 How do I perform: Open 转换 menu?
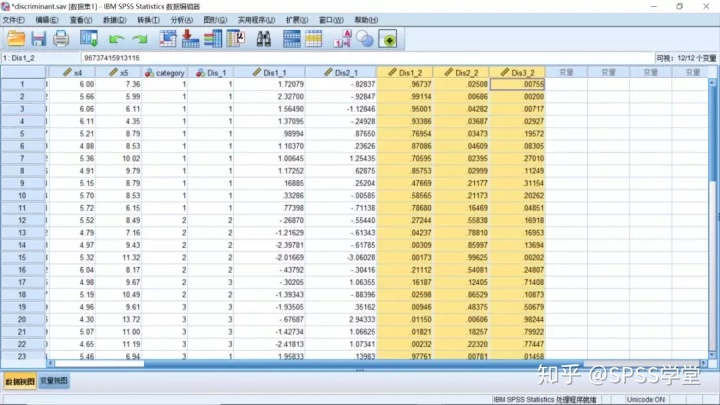148,20
